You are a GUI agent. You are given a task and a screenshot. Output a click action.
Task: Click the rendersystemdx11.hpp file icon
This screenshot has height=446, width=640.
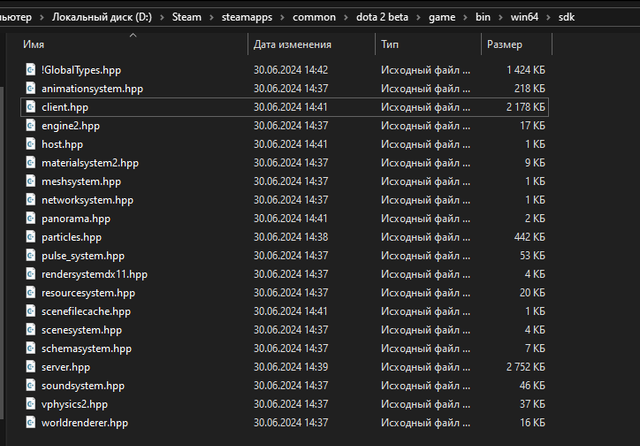point(31,274)
